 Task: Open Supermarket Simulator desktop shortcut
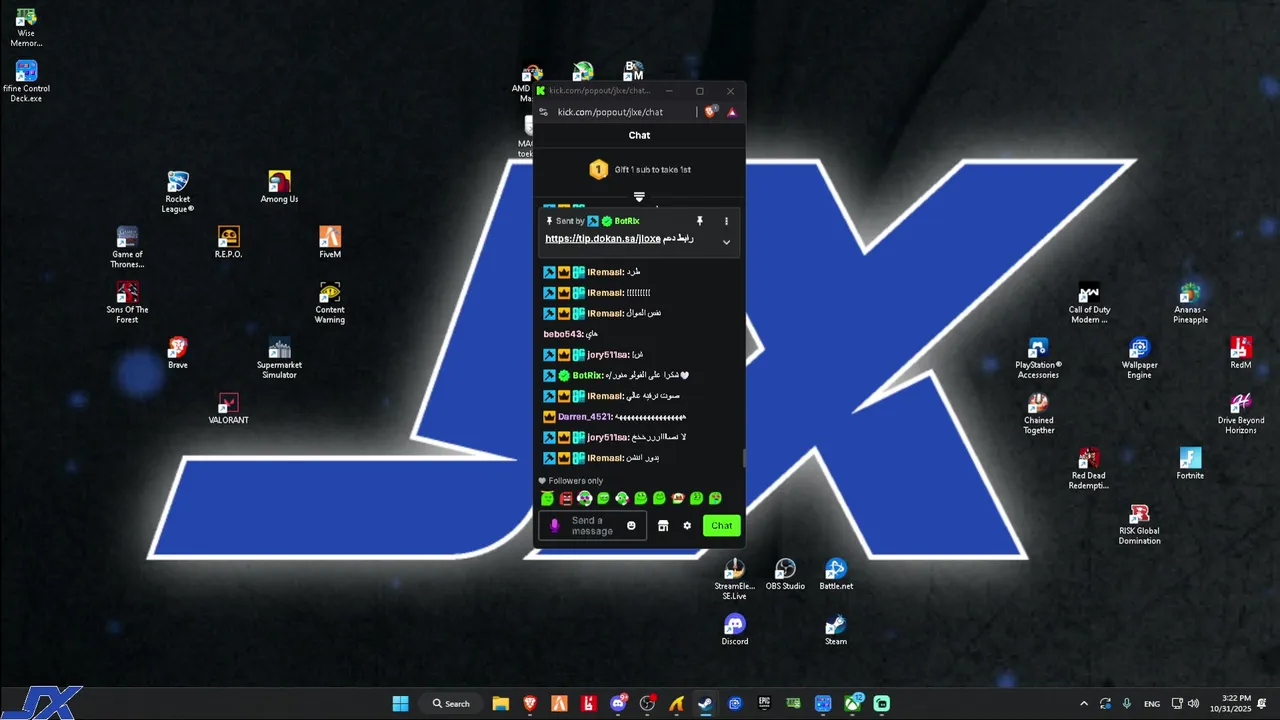pos(279,358)
